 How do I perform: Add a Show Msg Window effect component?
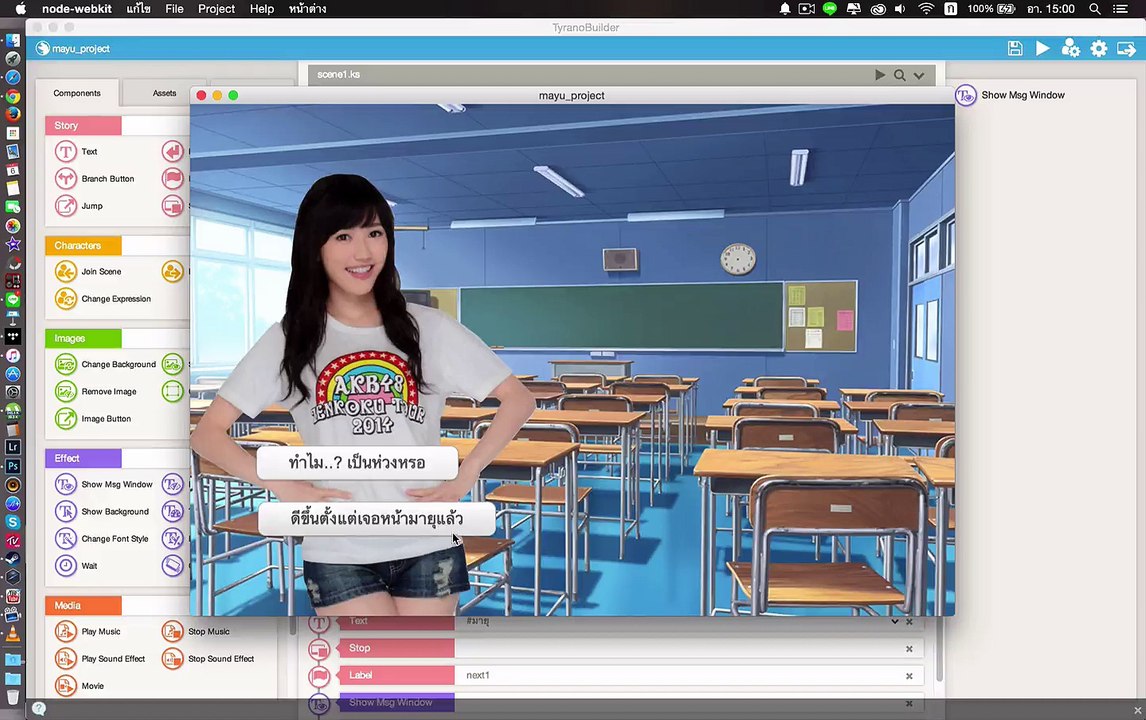click(x=104, y=485)
